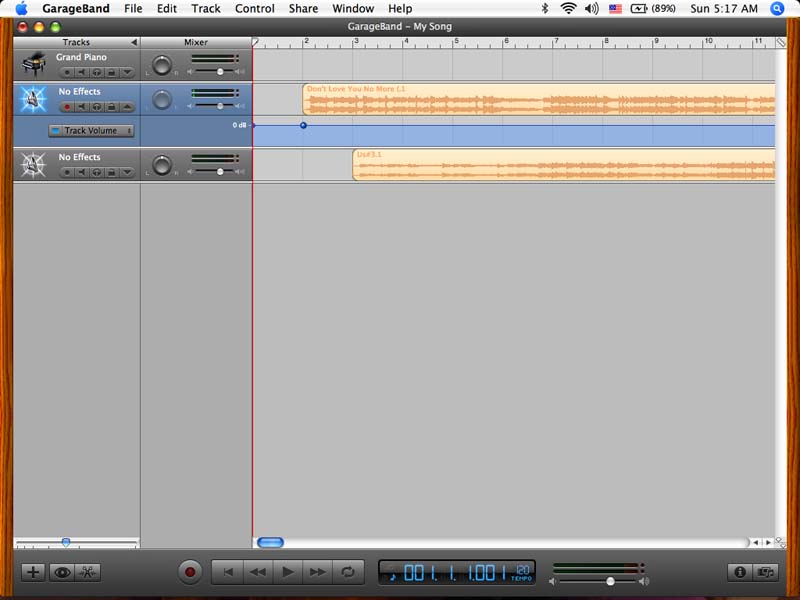
Task: Toggle record enable on the selected No Effects track
Action: pos(66,107)
